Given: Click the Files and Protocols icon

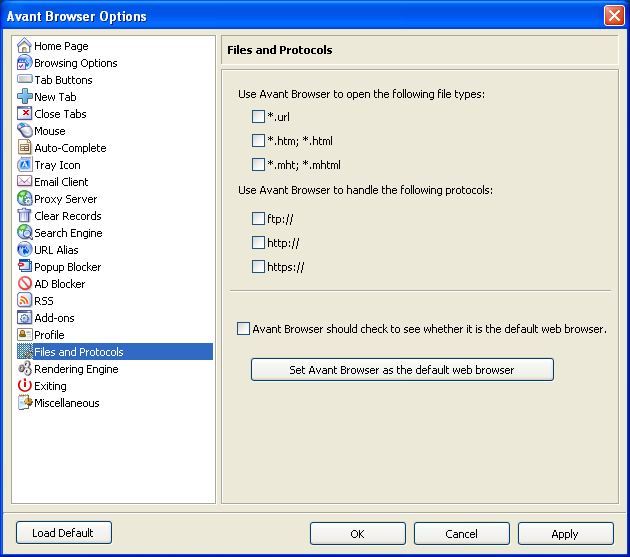Looking at the screenshot, I should coord(24,352).
